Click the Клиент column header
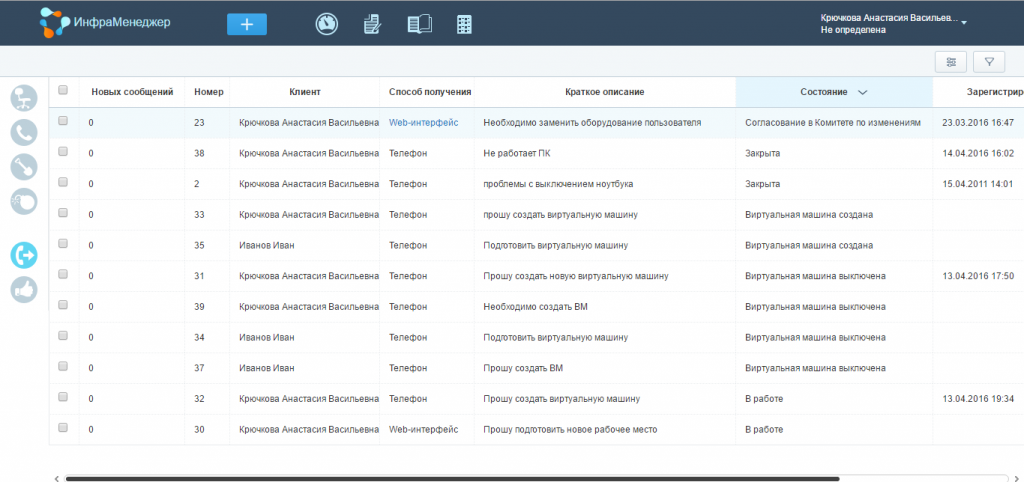The height and width of the screenshot is (482, 1024). 305,92
